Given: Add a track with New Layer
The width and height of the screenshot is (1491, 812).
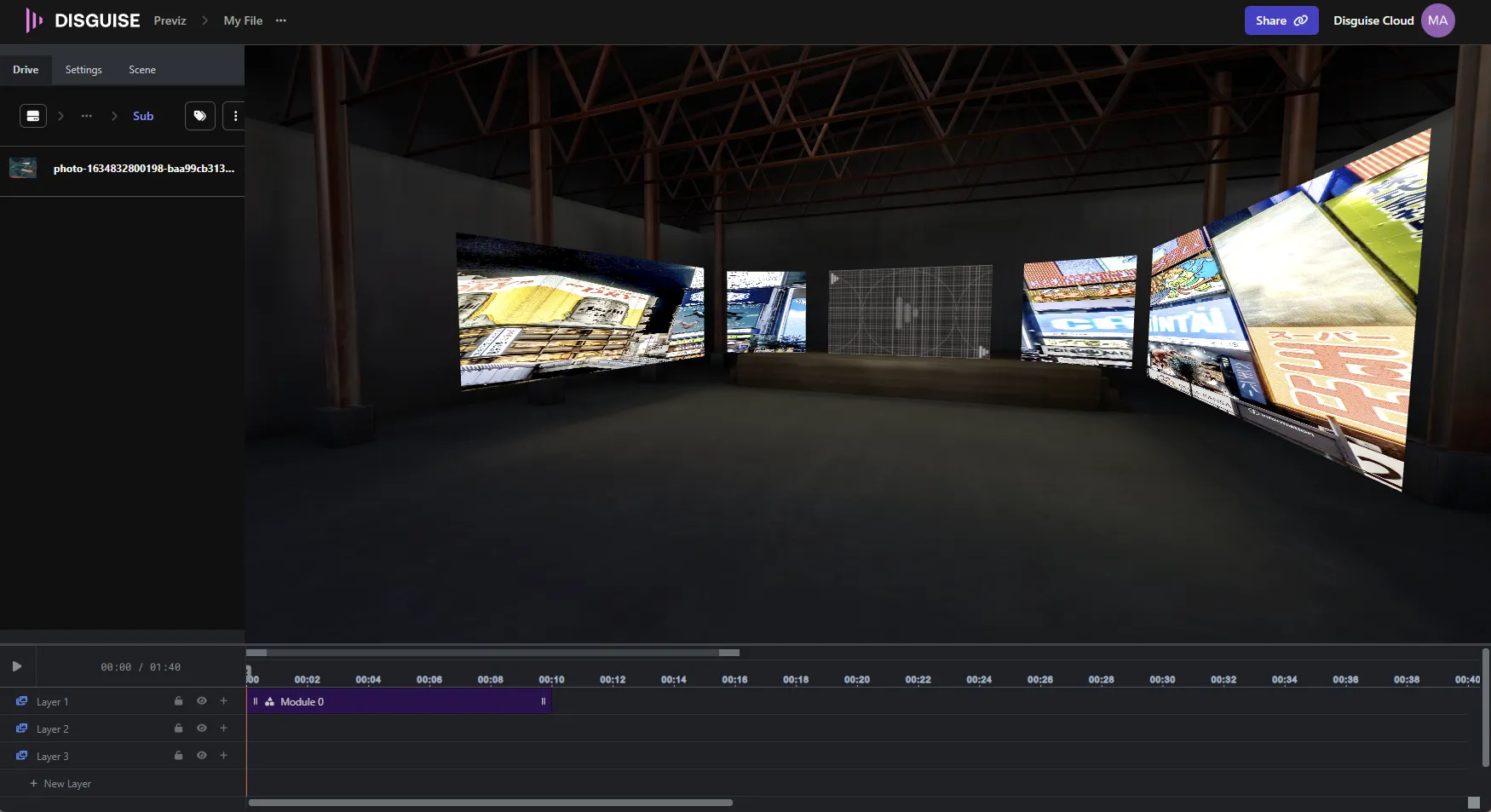Looking at the screenshot, I should (60, 784).
